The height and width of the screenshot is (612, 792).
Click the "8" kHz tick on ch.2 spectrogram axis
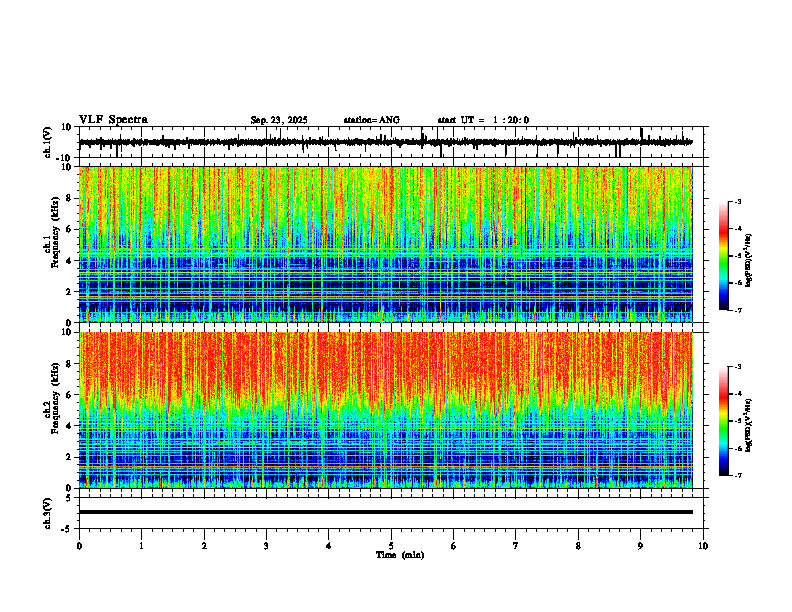(x=70, y=364)
